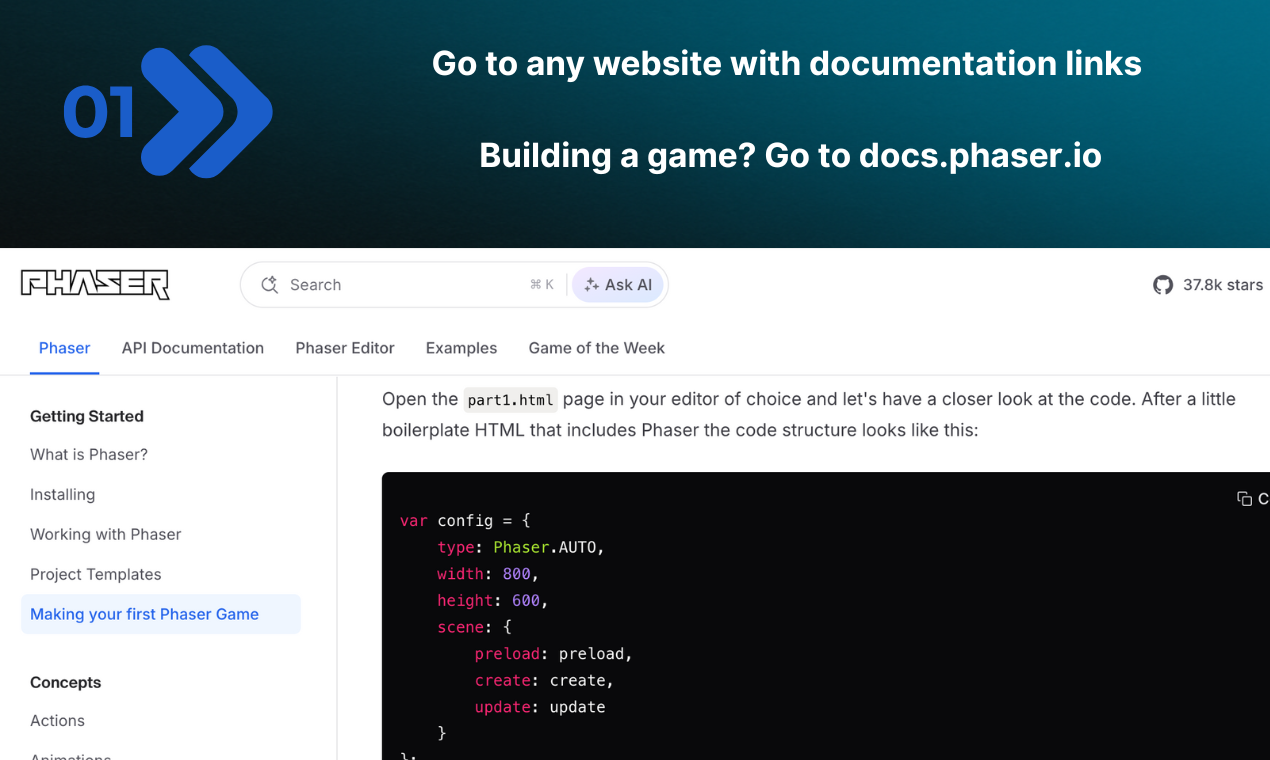Go to the Examples tab
Image resolution: width=1270 pixels, height=760 pixels.
461,348
